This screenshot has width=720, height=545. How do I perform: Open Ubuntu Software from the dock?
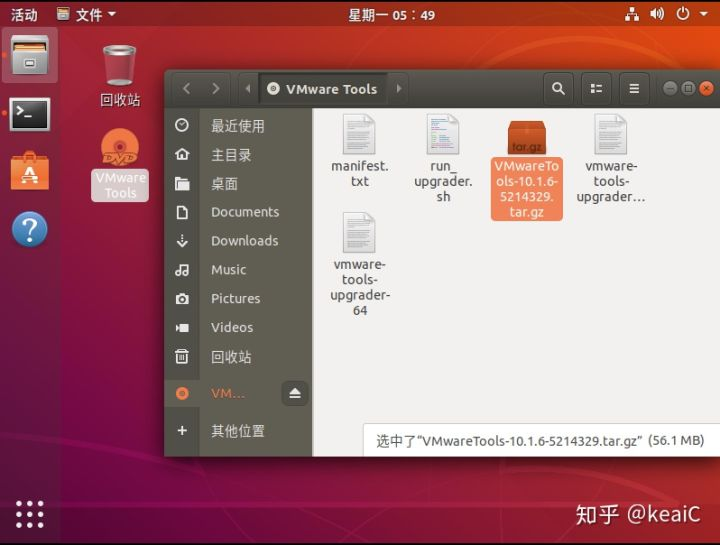[x=30, y=171]
